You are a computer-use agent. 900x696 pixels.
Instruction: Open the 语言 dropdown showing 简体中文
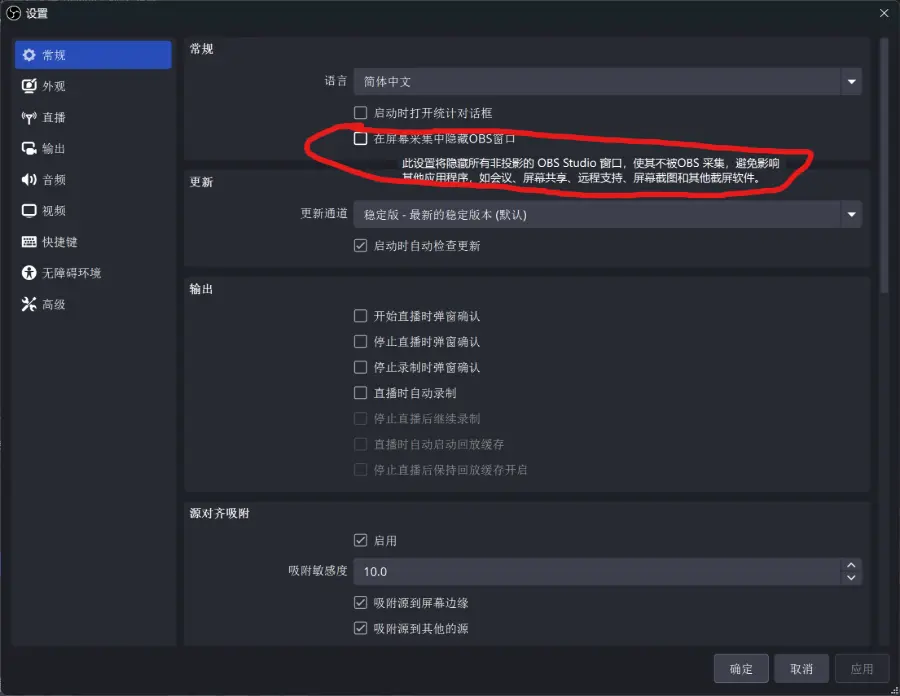(x=607, y=81)
